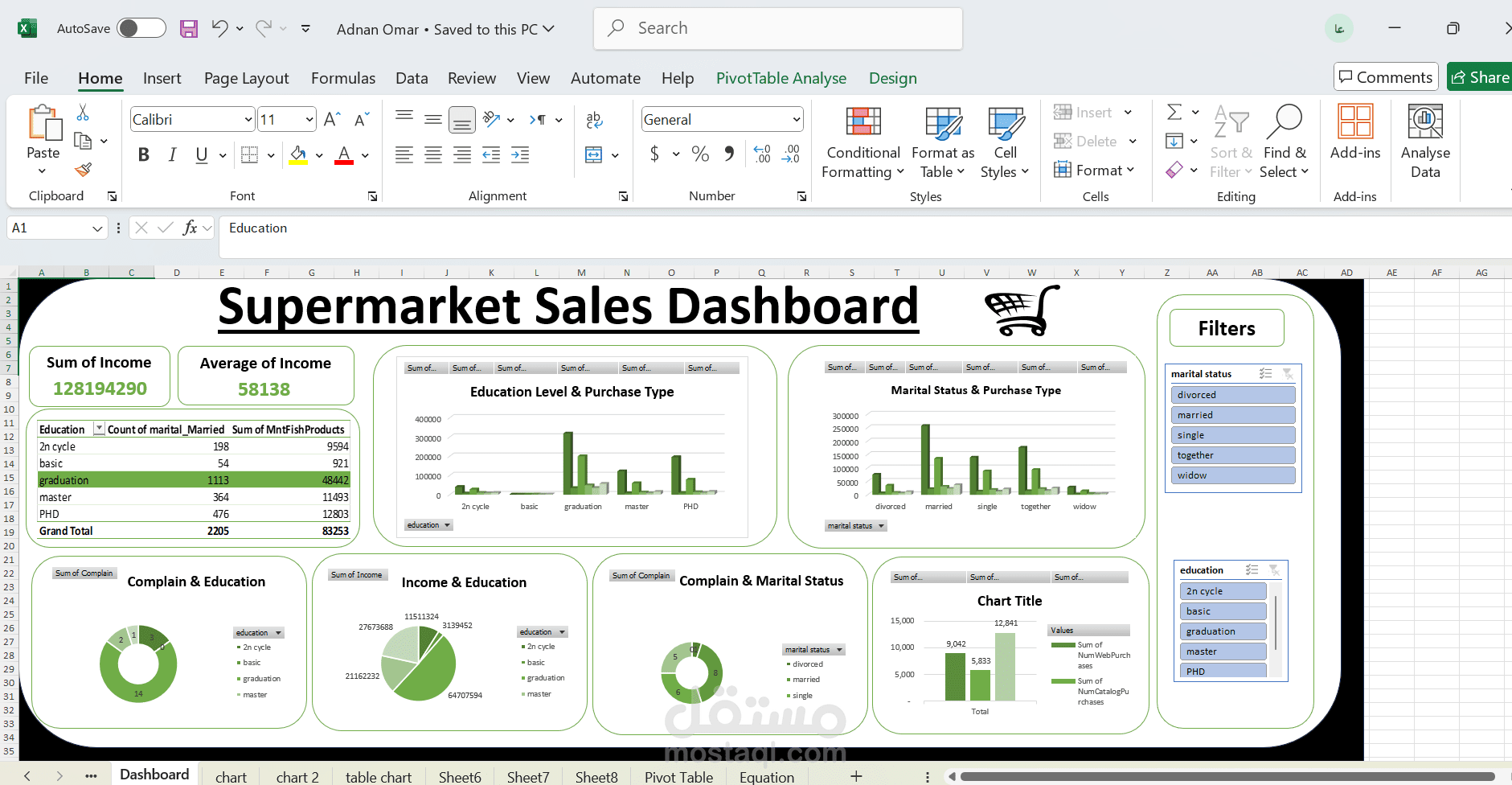The width and height of the screenshot is (1512, 785).
Task: Click the Undo arrow icon
Action: click(219, 28)
